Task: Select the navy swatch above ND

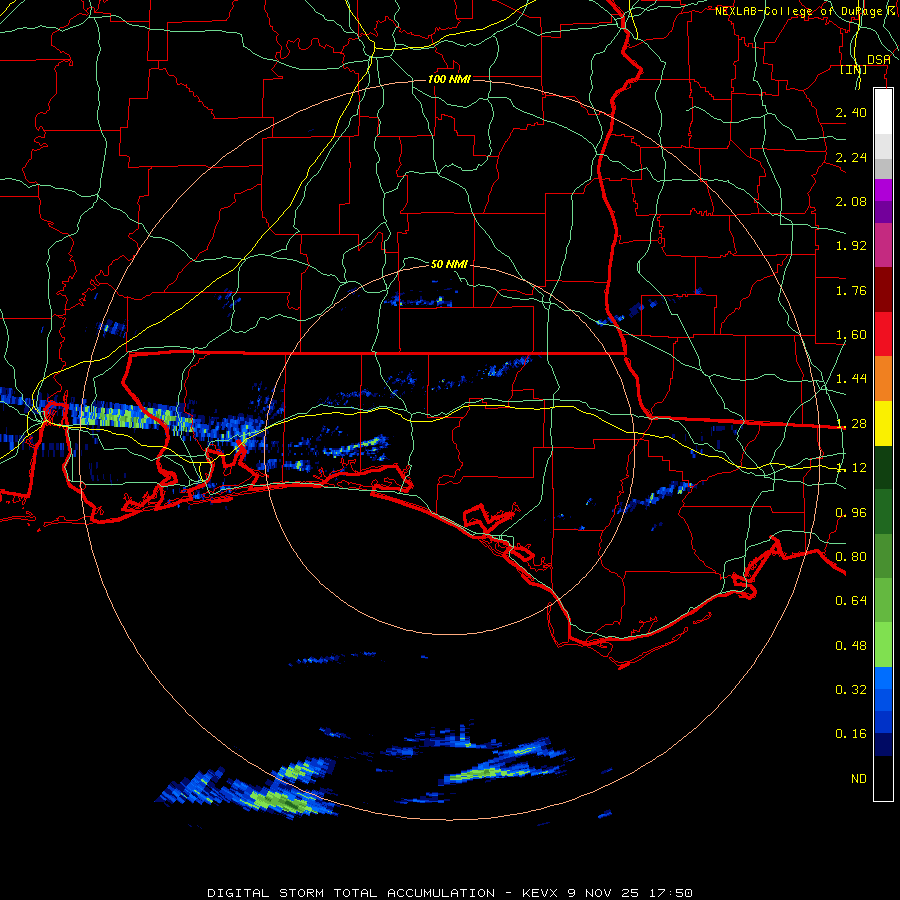Action: [x=883, y=744]
